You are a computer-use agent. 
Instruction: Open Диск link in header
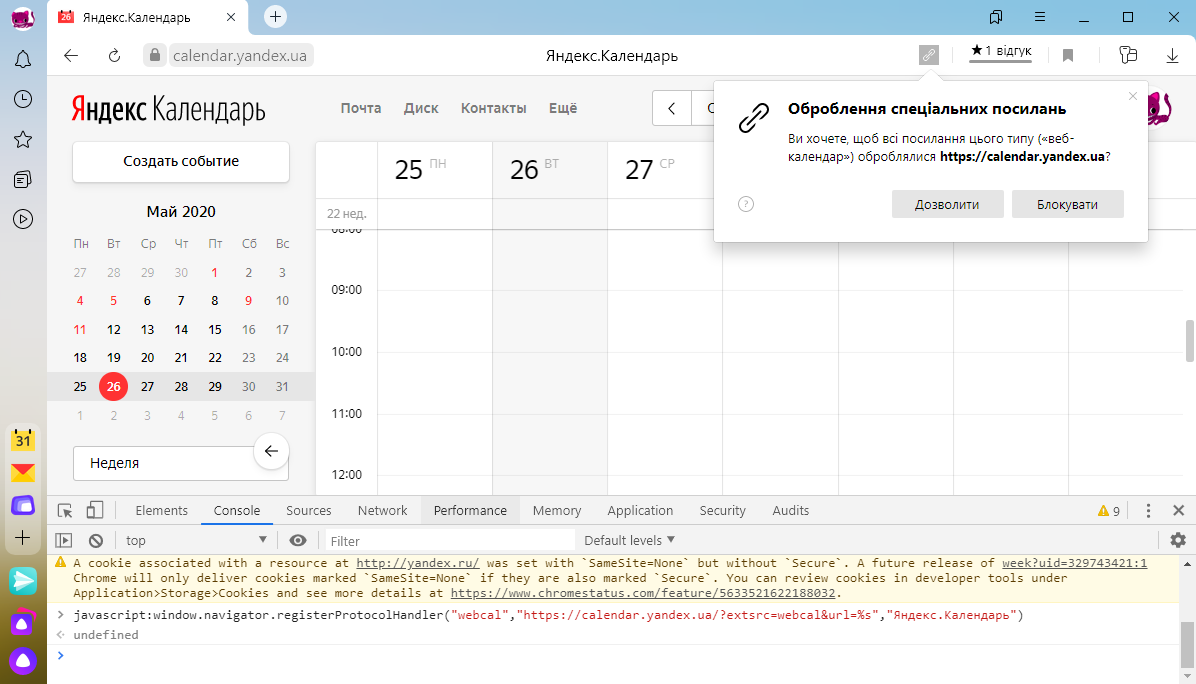(421, 108)
